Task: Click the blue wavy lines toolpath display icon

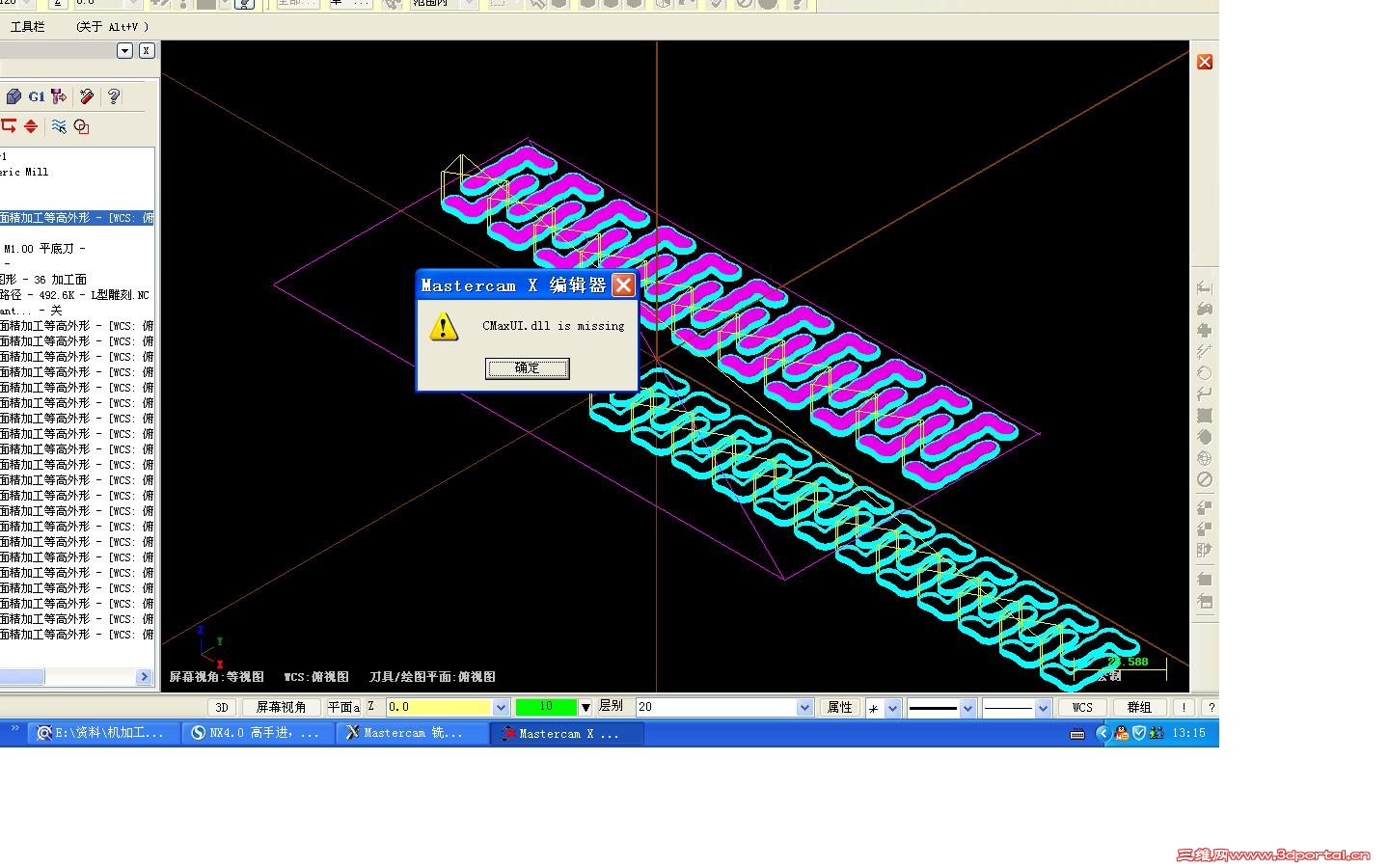Action: point(59,126)
